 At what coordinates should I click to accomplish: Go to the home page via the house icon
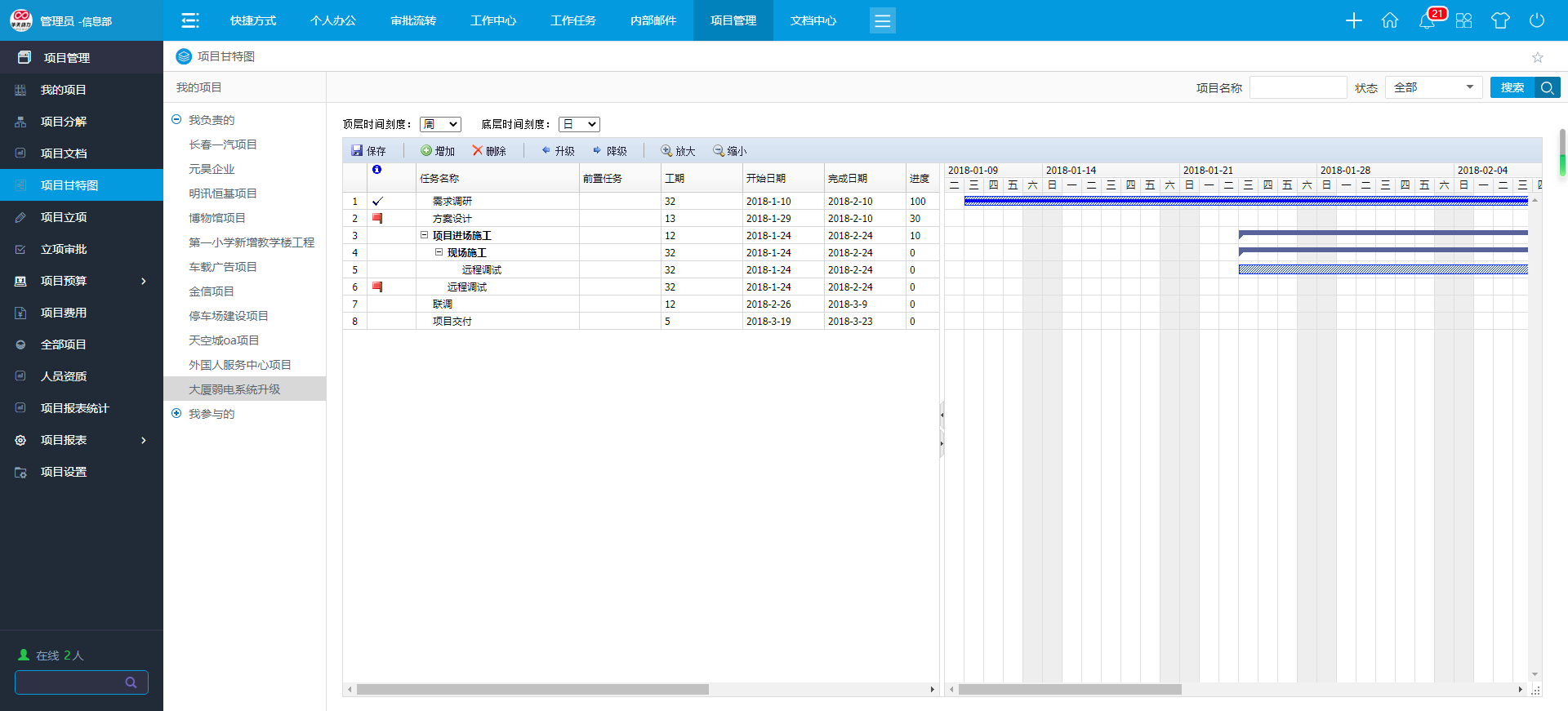point(1390,21)
